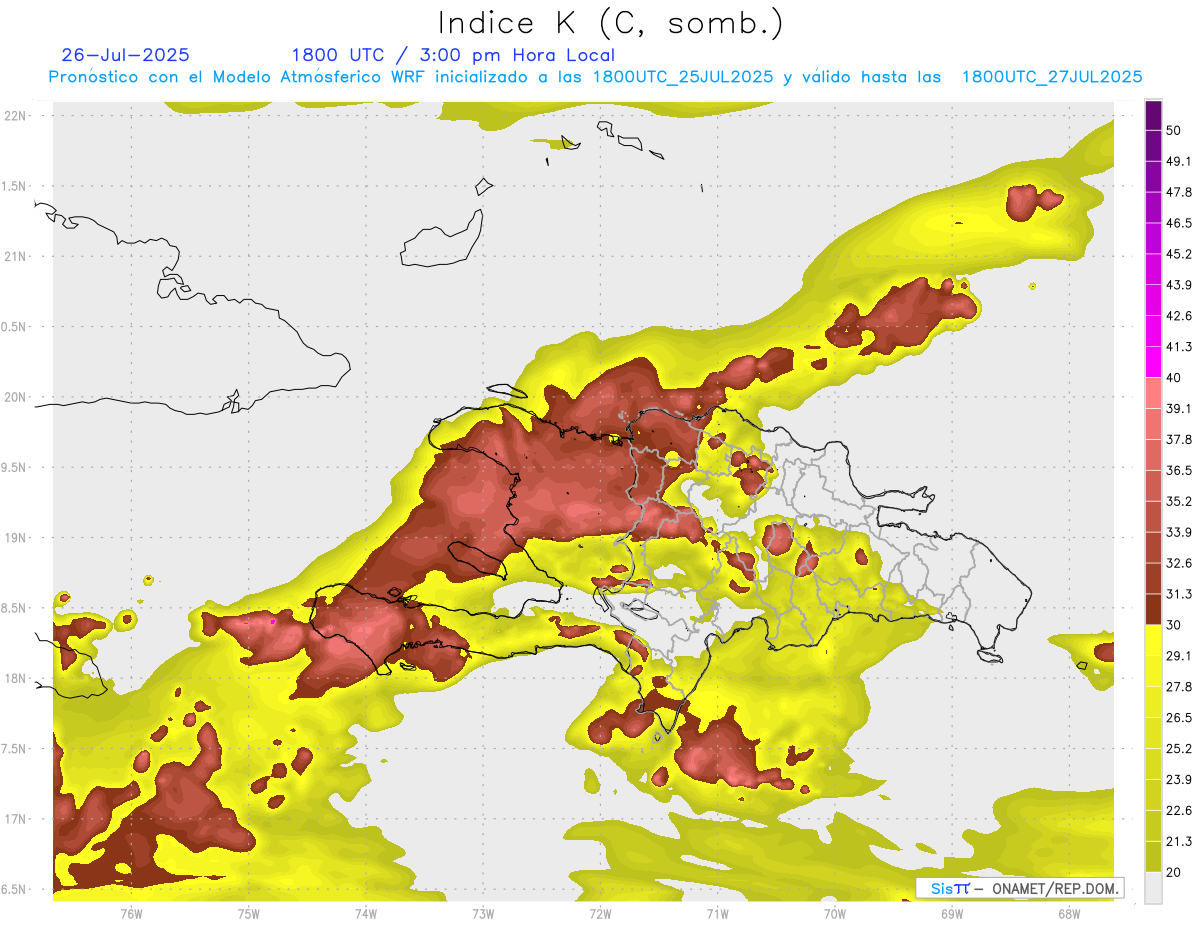
Task: Click the "46.5" legend value
Action: click(1179, 223)
